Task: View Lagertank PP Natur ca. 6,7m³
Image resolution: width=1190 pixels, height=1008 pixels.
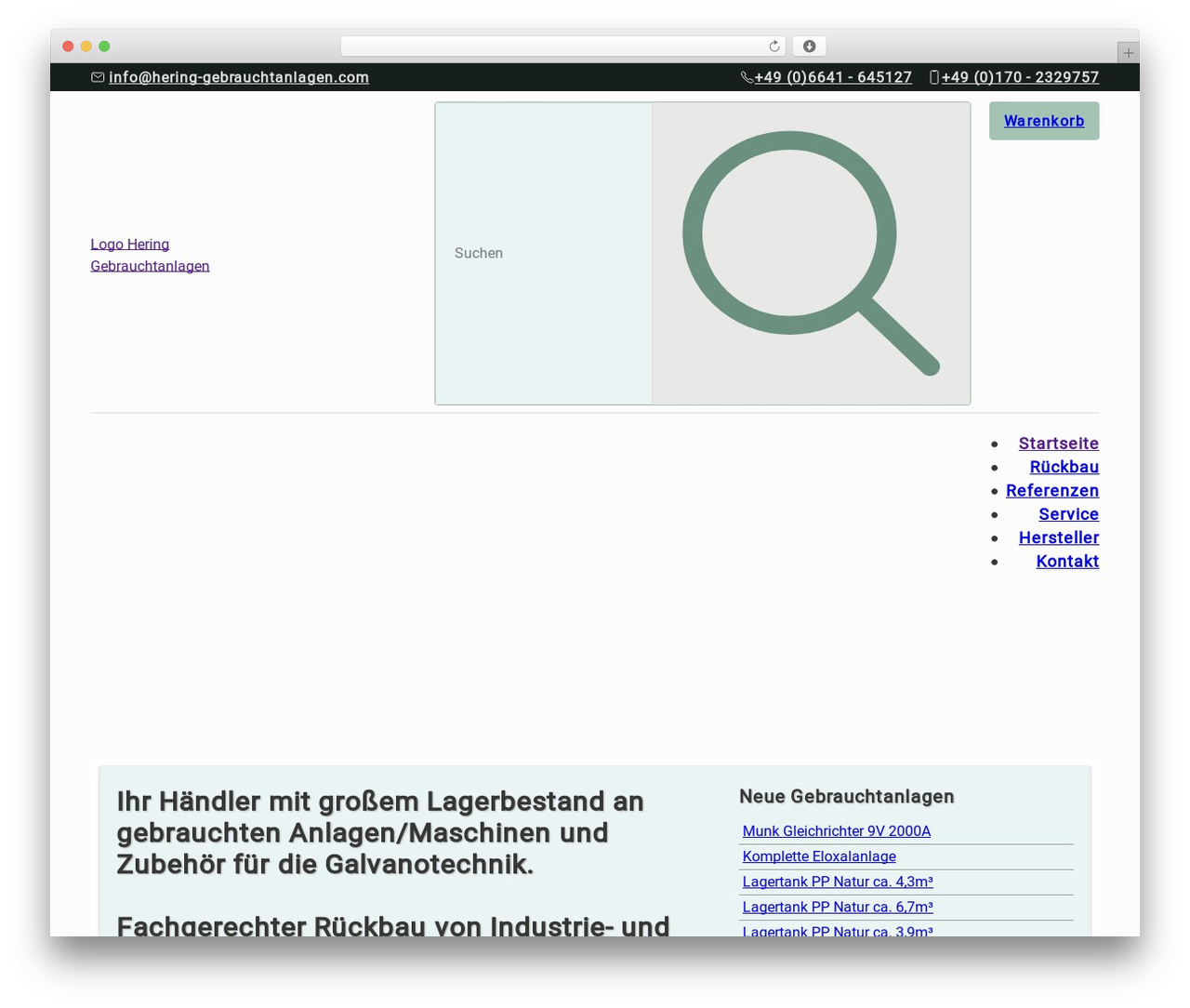Action: coord(838,907)
